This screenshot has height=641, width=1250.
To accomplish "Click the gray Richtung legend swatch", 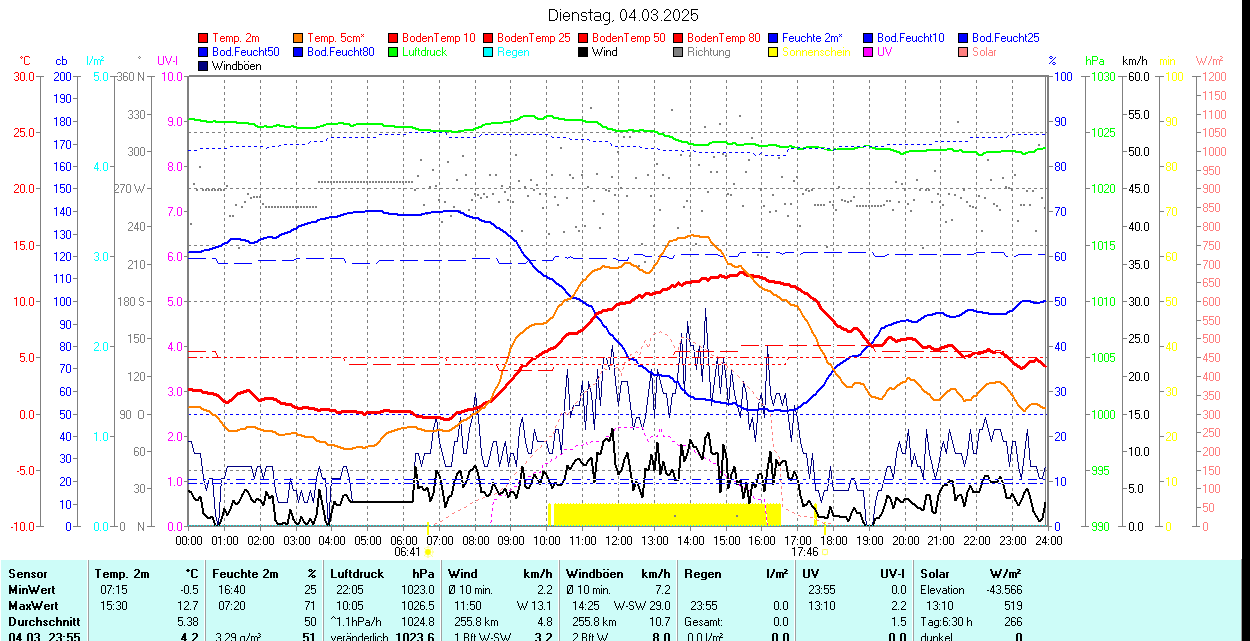I will pos(679,52).
